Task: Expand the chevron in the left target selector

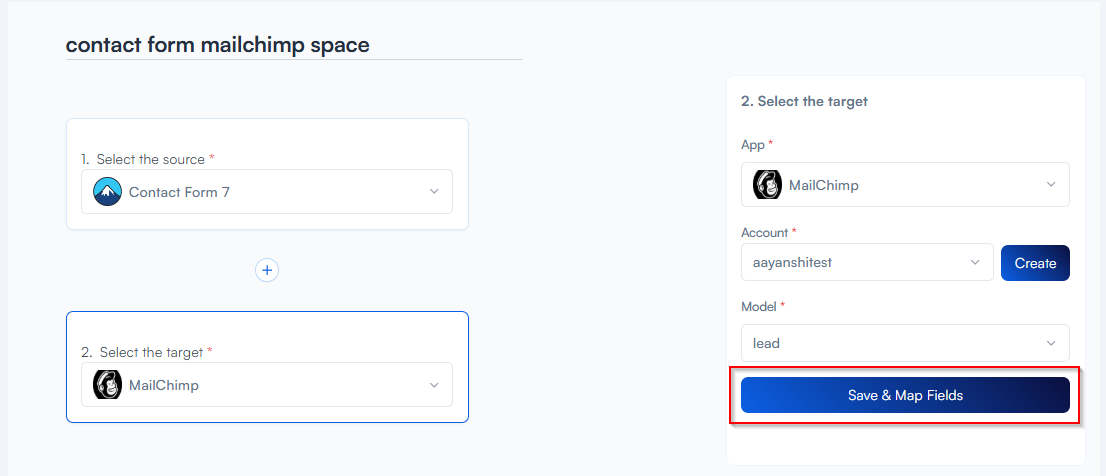Action: [x=433, y=385]
